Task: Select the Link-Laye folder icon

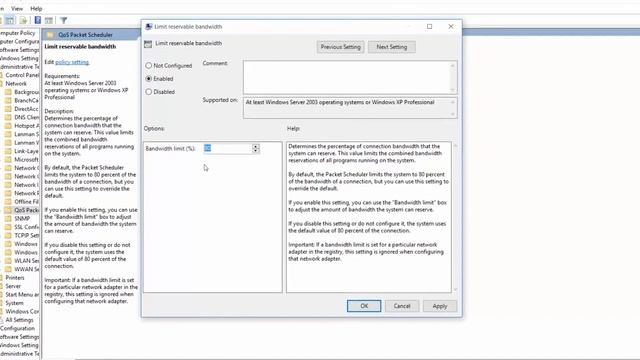Action: point(8,151)
